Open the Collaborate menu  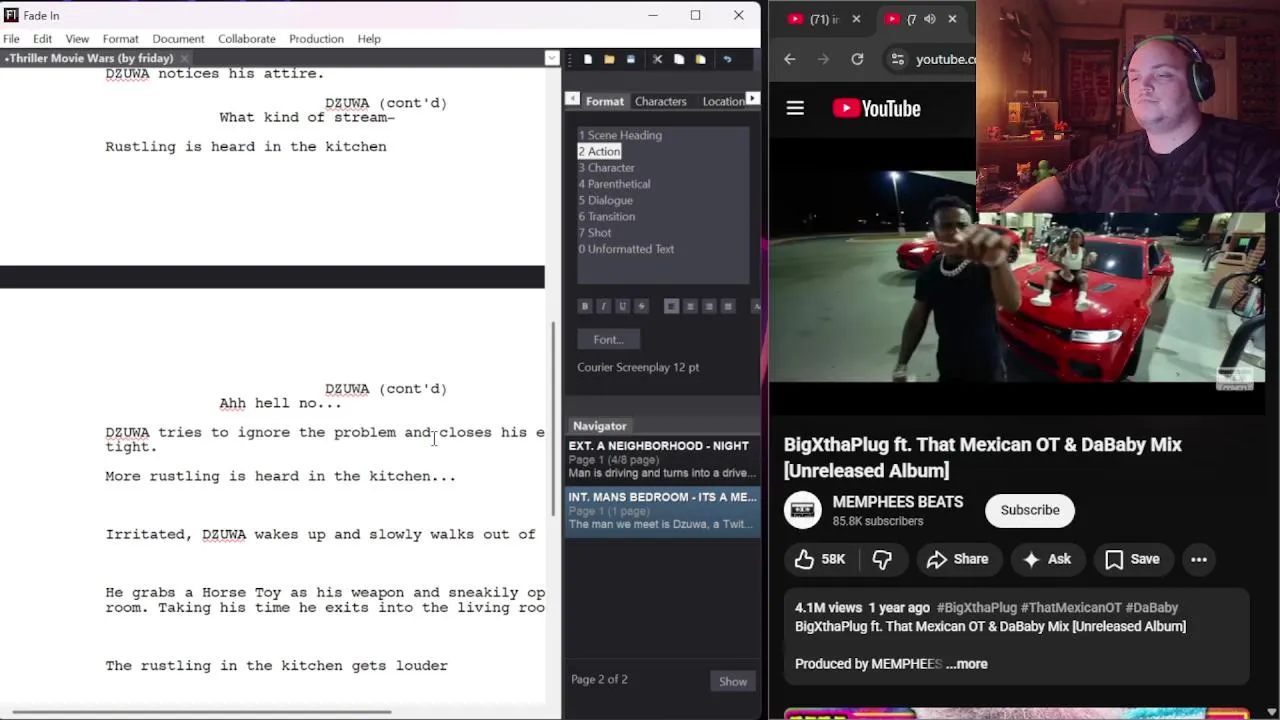[246, 39]
